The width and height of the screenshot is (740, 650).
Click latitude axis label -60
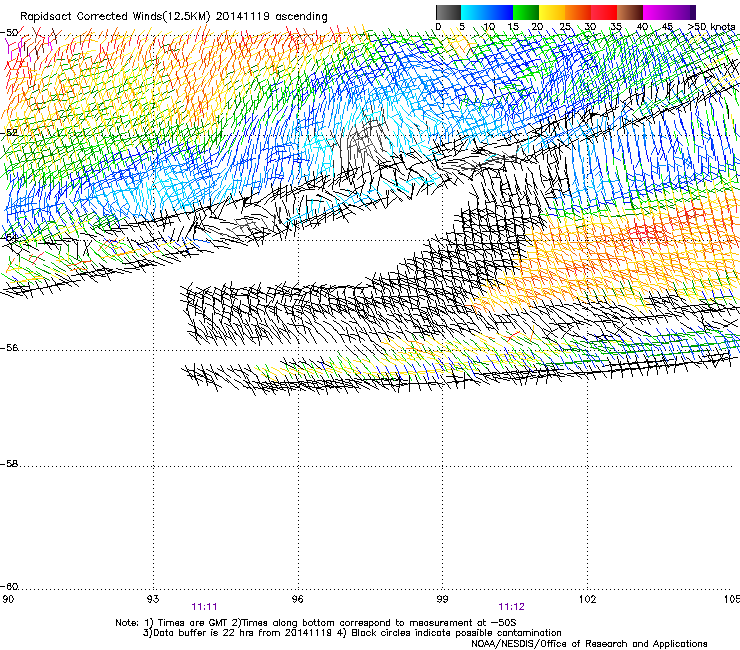(x=9, y=587)
